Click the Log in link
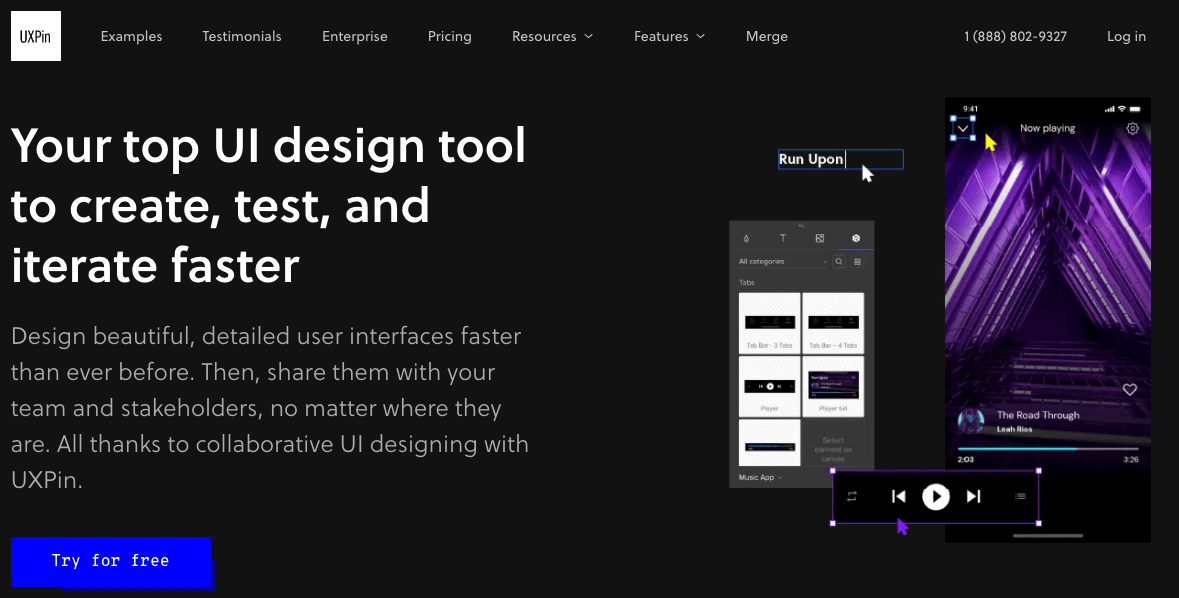The height and width of the screenshot is (598, 1179). point(1126,36)
